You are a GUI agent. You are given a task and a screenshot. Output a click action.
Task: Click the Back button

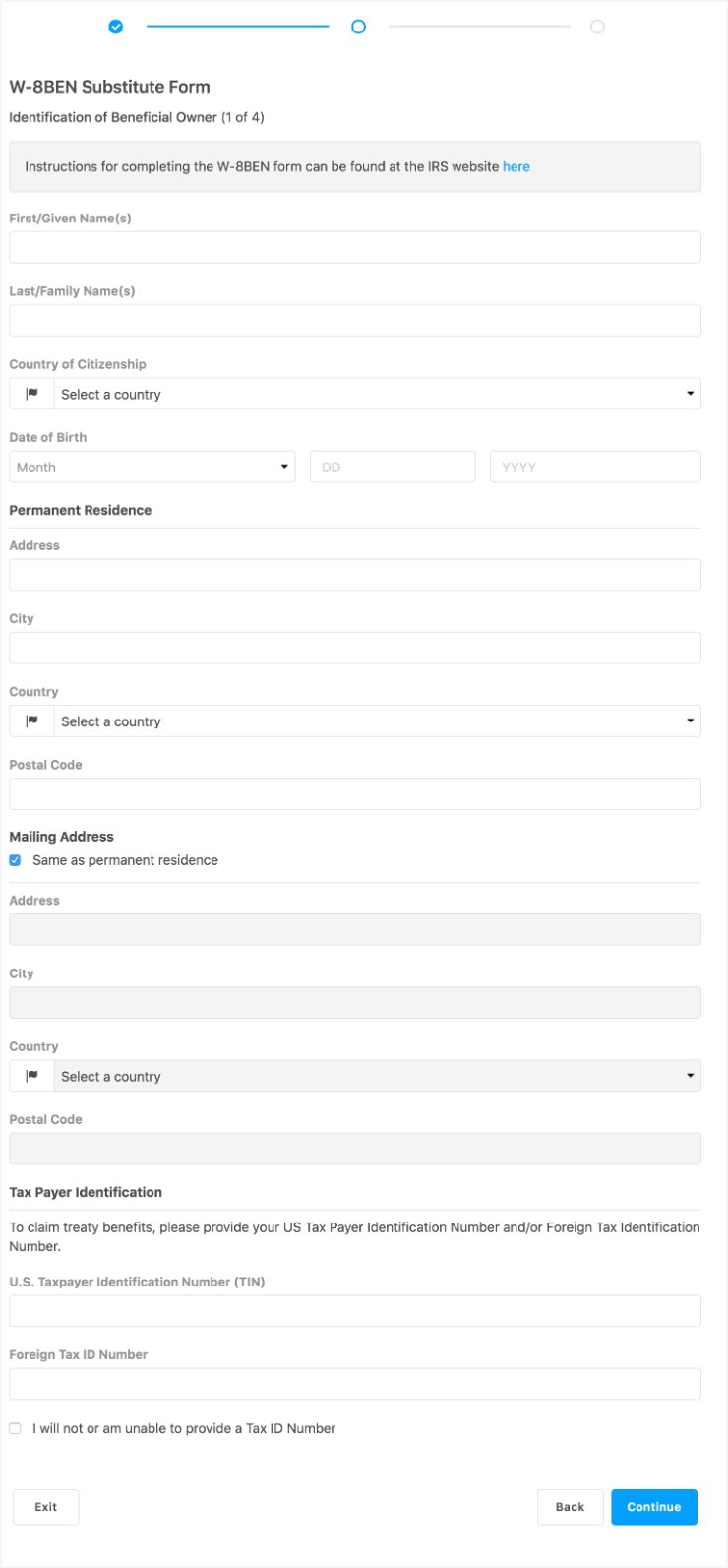coord(570,1507)
